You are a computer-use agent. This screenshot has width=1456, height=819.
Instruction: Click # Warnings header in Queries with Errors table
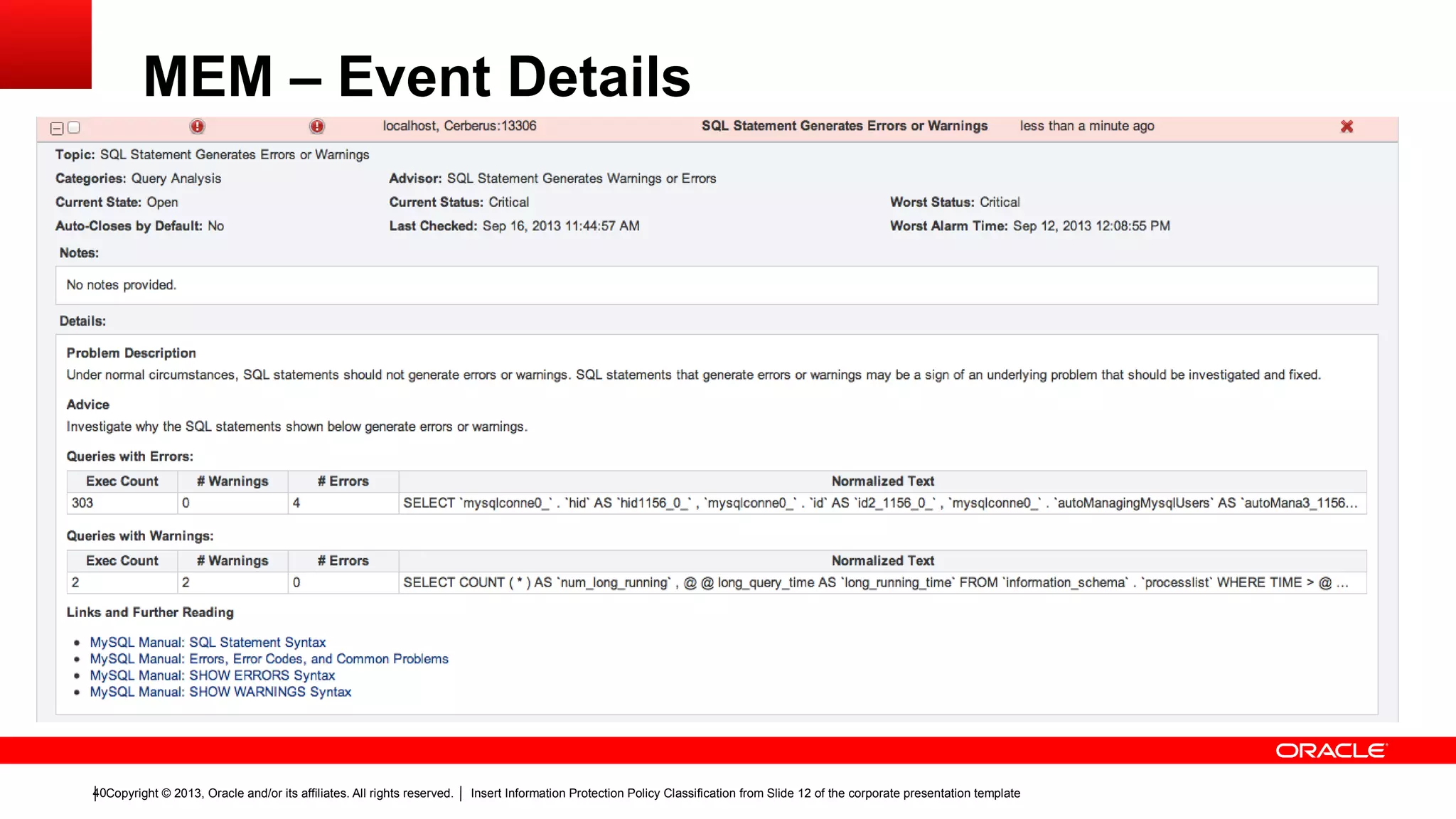click(232, 481)
